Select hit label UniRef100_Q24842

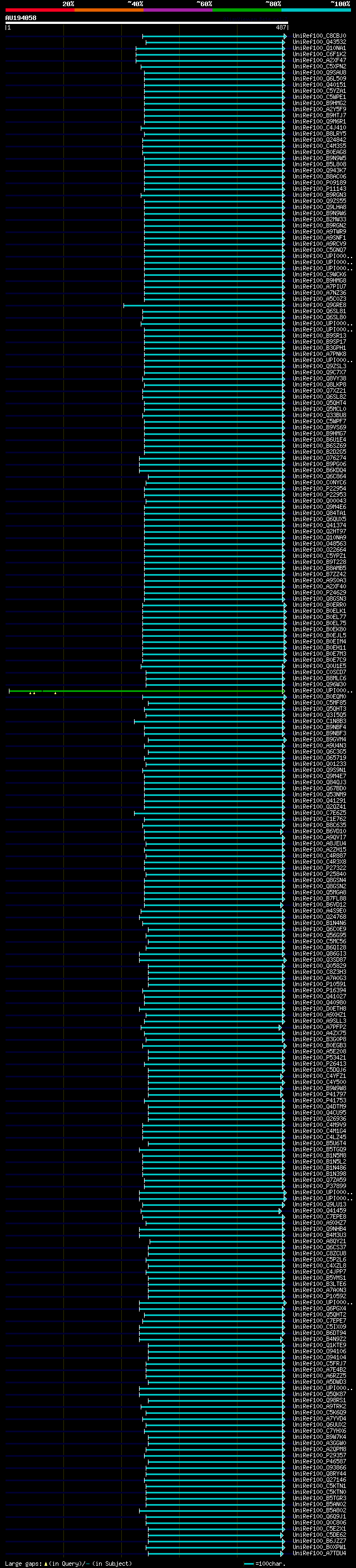click(x=319, y=140)
